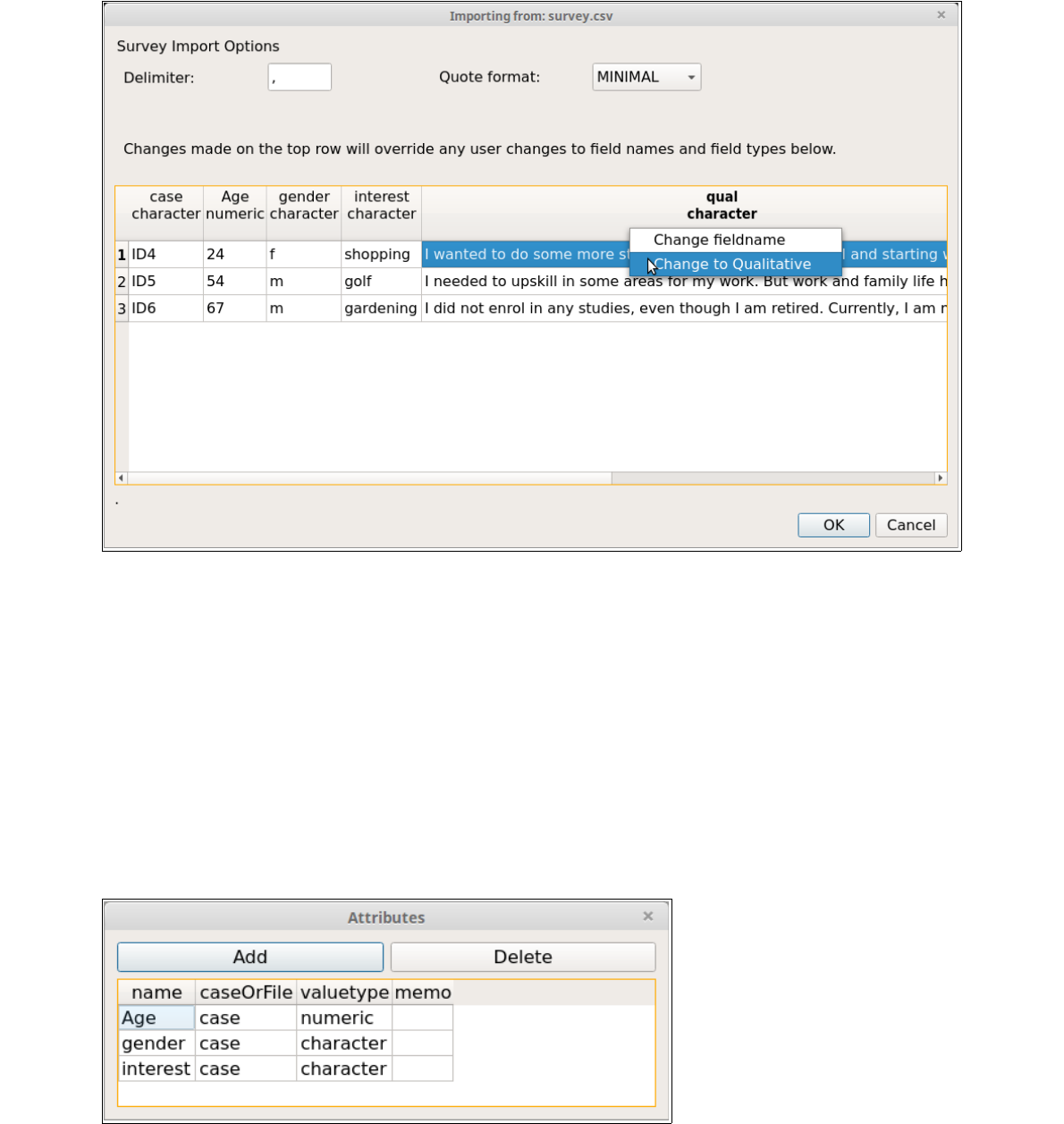Confirm import with the OK button

coord(833,525)
